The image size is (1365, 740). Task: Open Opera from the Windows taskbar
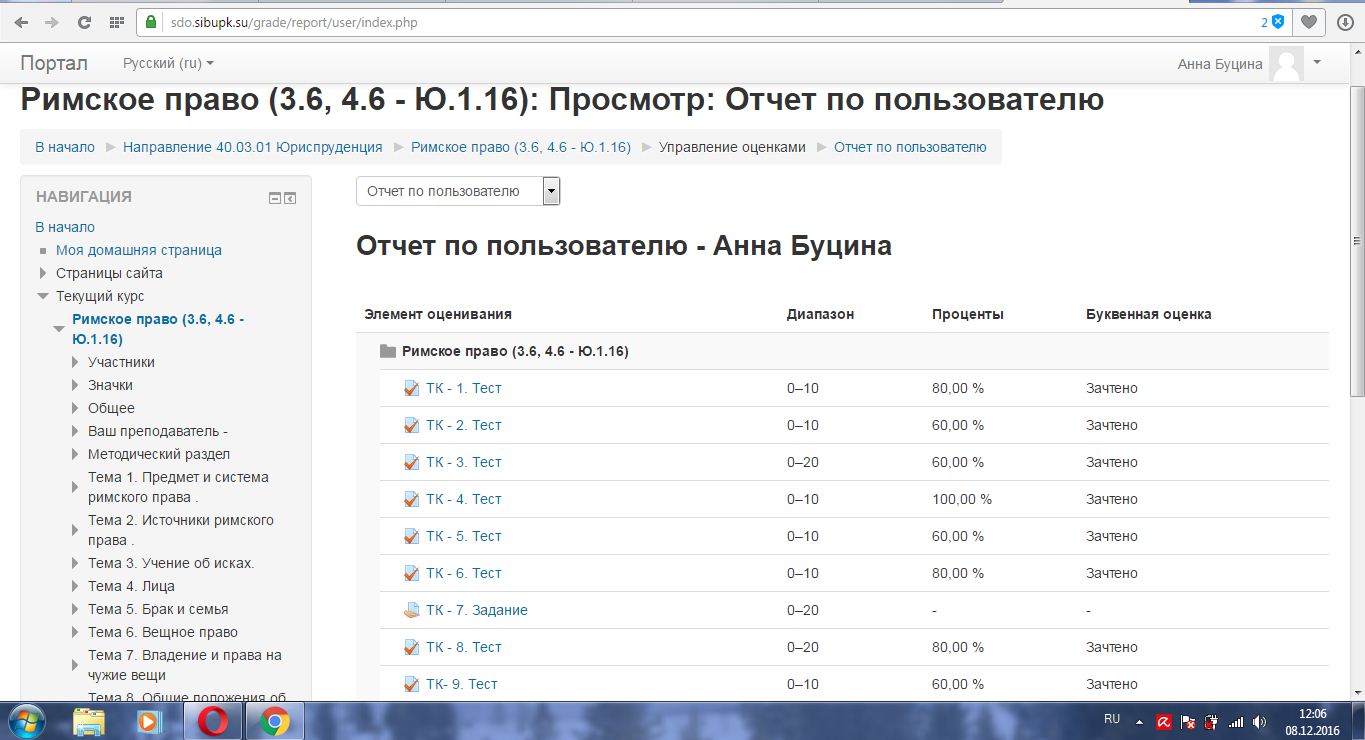(x=212, y=720)
